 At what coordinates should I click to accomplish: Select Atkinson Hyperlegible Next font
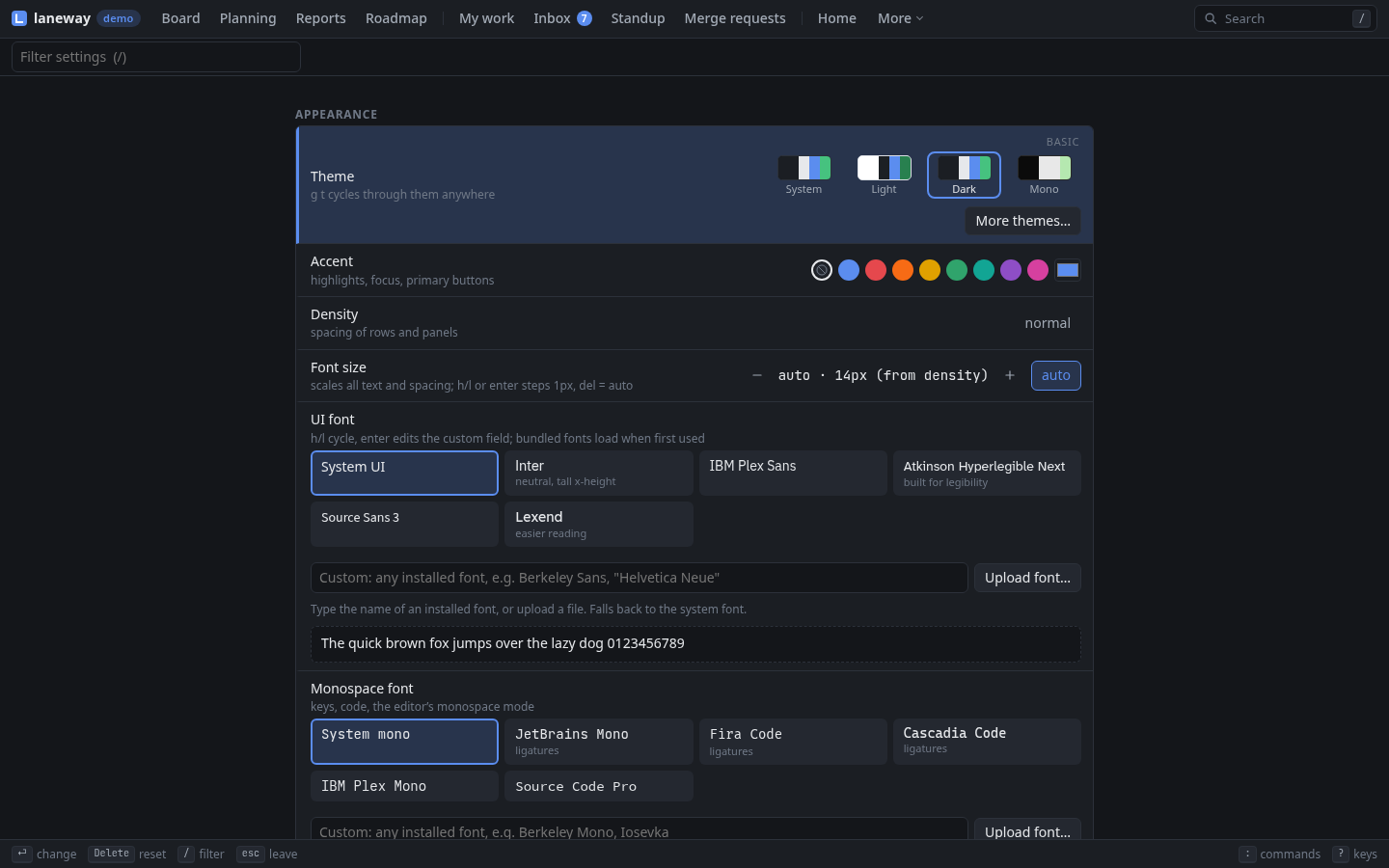[x=987, y=474]
